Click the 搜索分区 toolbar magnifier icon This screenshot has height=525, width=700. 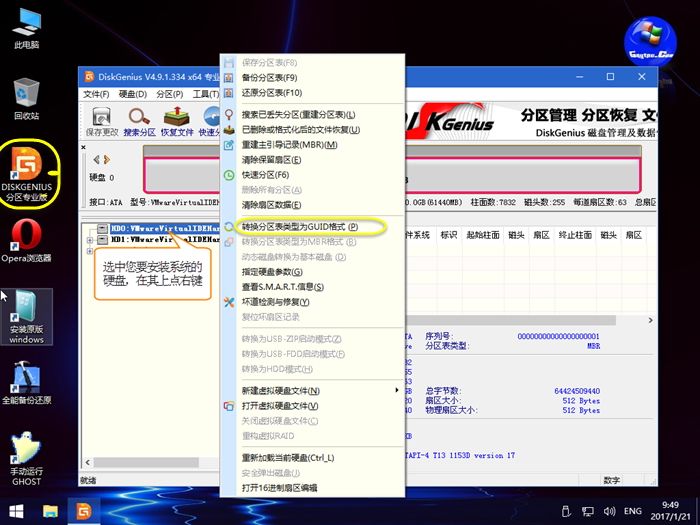coord(139,121)
